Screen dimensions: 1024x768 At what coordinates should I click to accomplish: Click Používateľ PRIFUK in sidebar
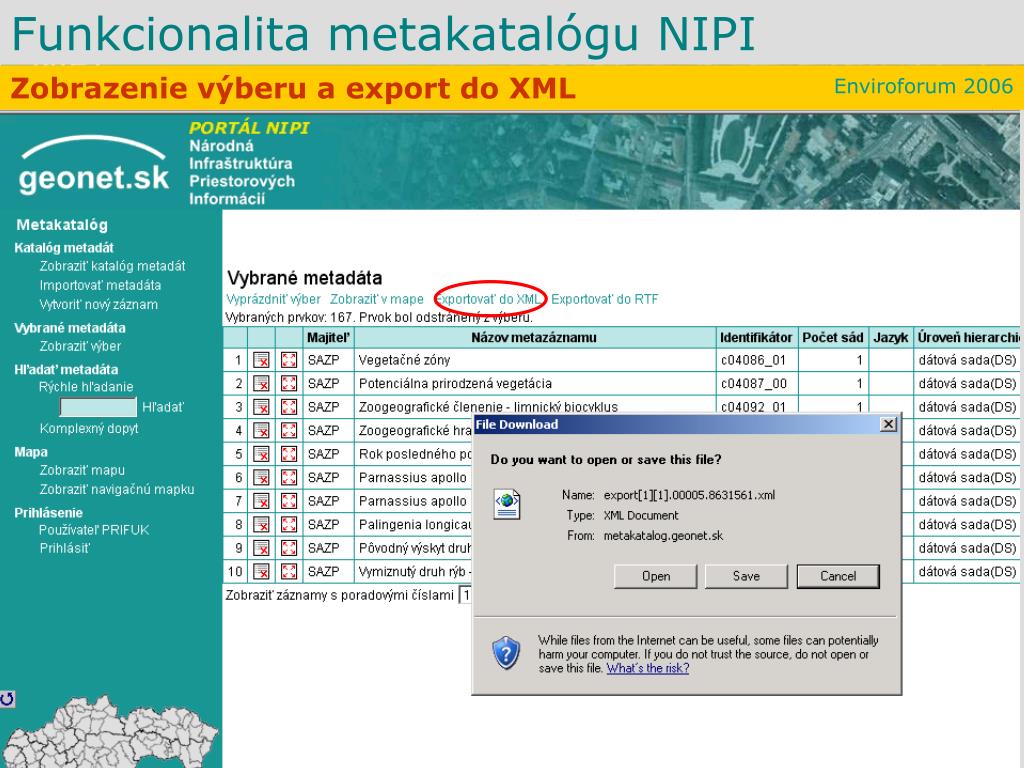94,530
